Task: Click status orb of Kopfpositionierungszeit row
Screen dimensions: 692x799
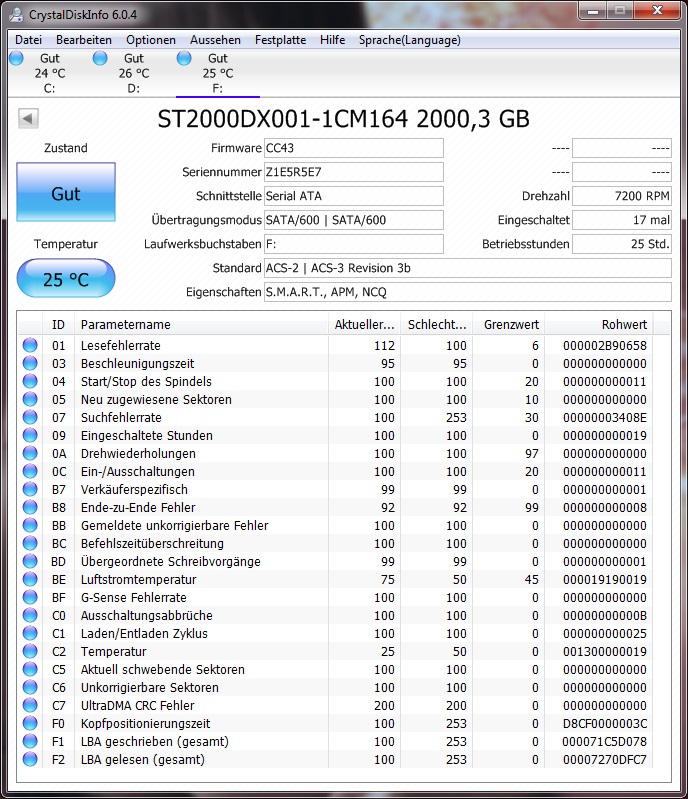Action: [30, 723]
